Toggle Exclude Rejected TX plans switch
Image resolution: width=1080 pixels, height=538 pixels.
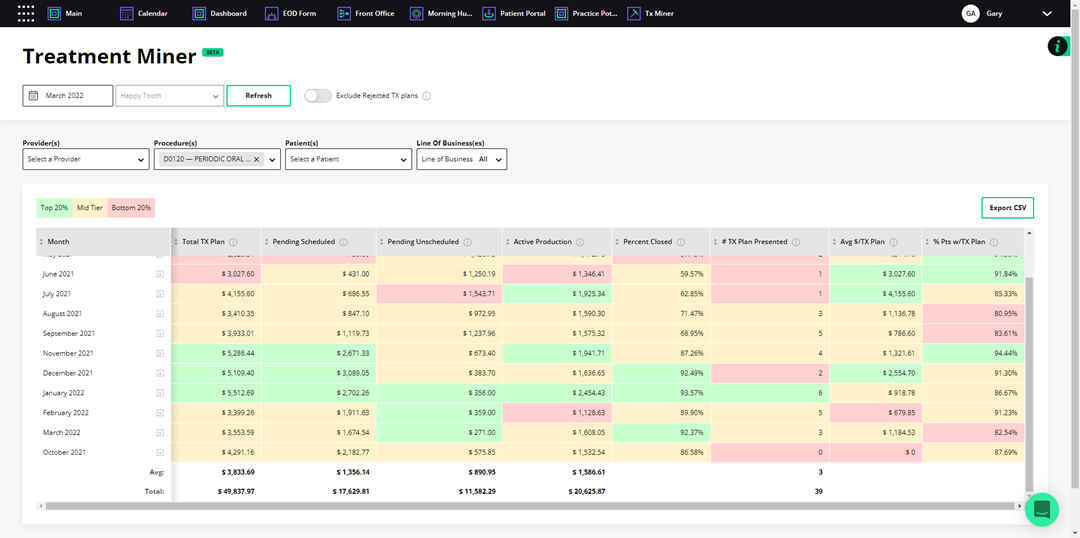point(318,96)
